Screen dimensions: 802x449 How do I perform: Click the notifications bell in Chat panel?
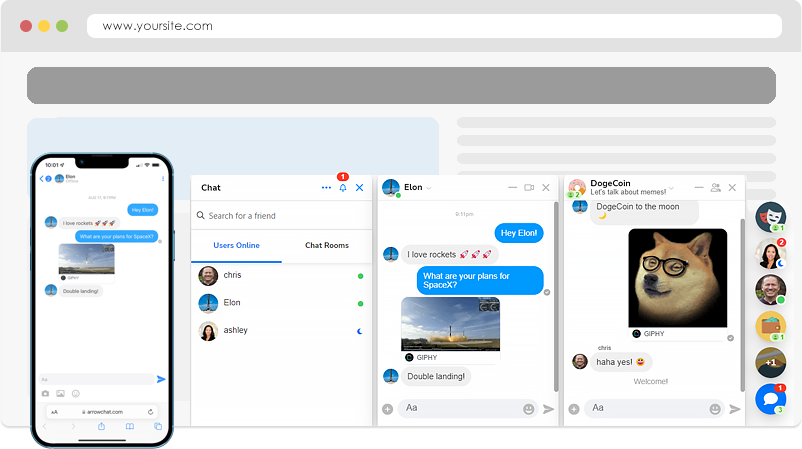click(x=343, y=188)
